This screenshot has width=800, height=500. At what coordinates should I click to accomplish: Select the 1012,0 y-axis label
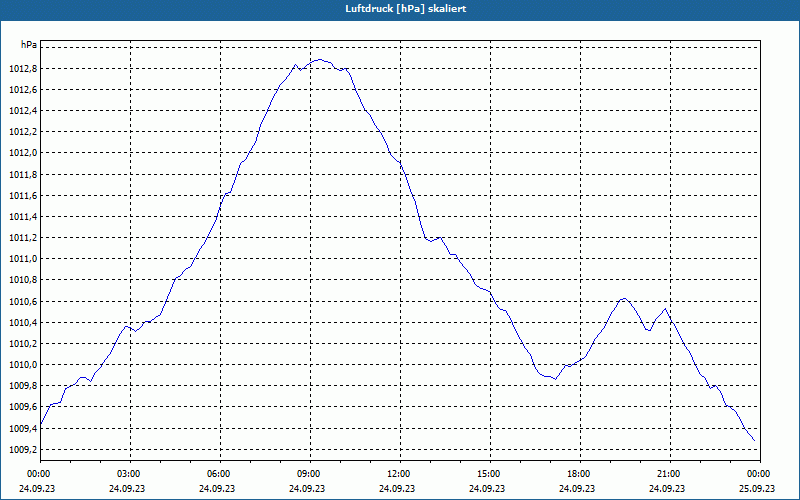23,153
